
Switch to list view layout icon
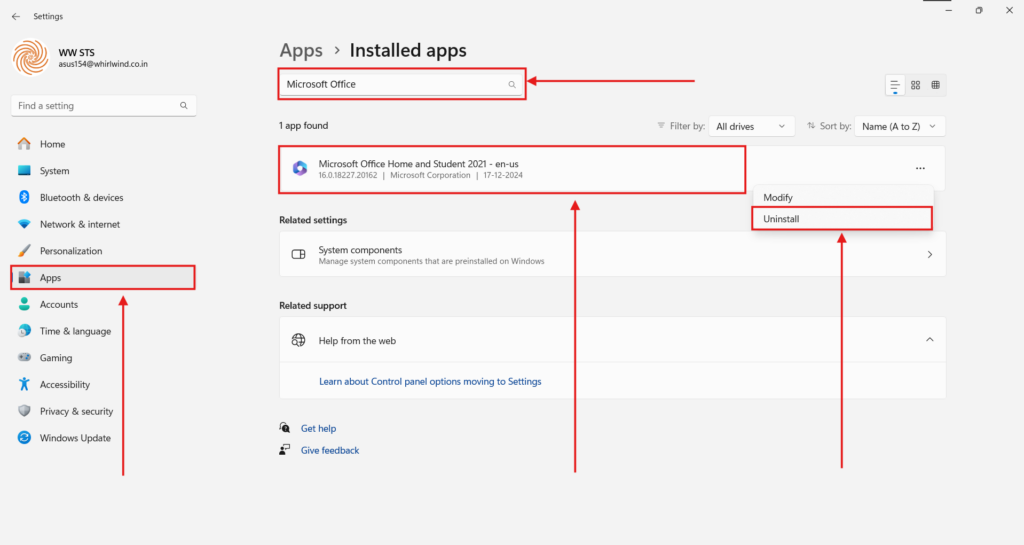pyautogui.click(x=895, y=85)
